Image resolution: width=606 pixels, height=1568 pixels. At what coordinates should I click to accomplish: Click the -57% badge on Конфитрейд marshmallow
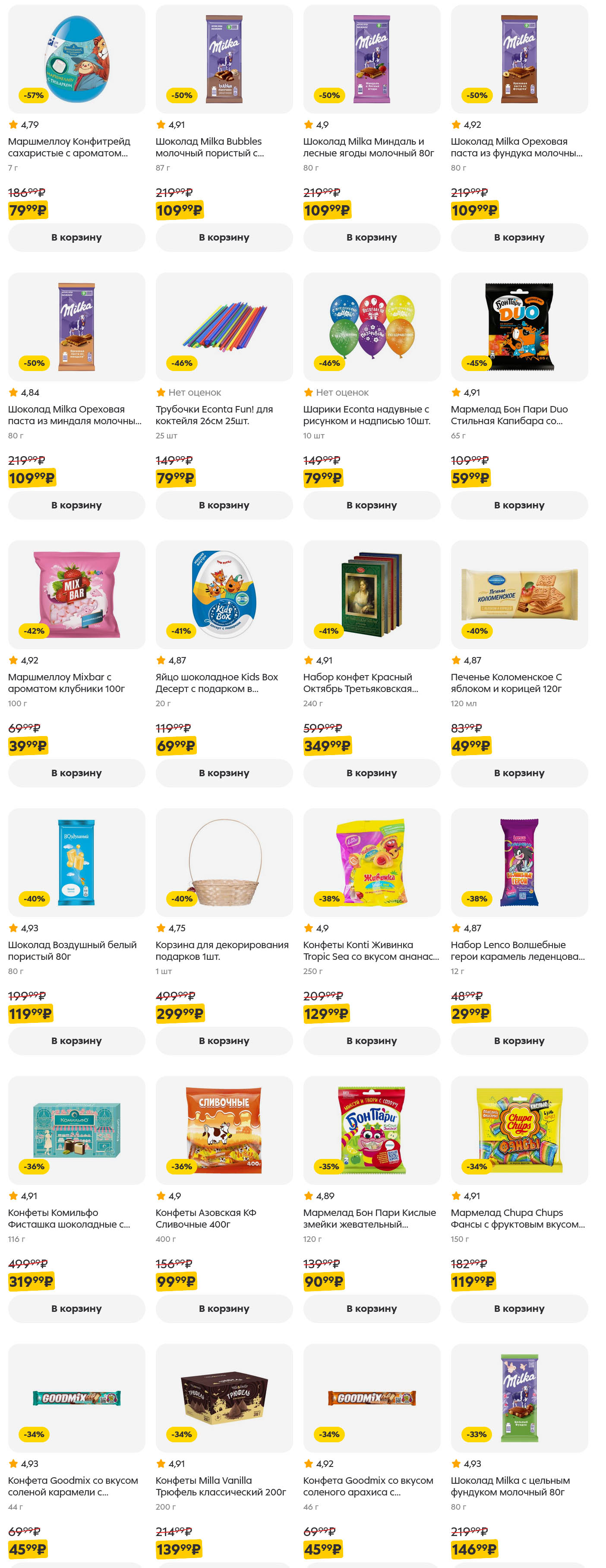[34, 95]
